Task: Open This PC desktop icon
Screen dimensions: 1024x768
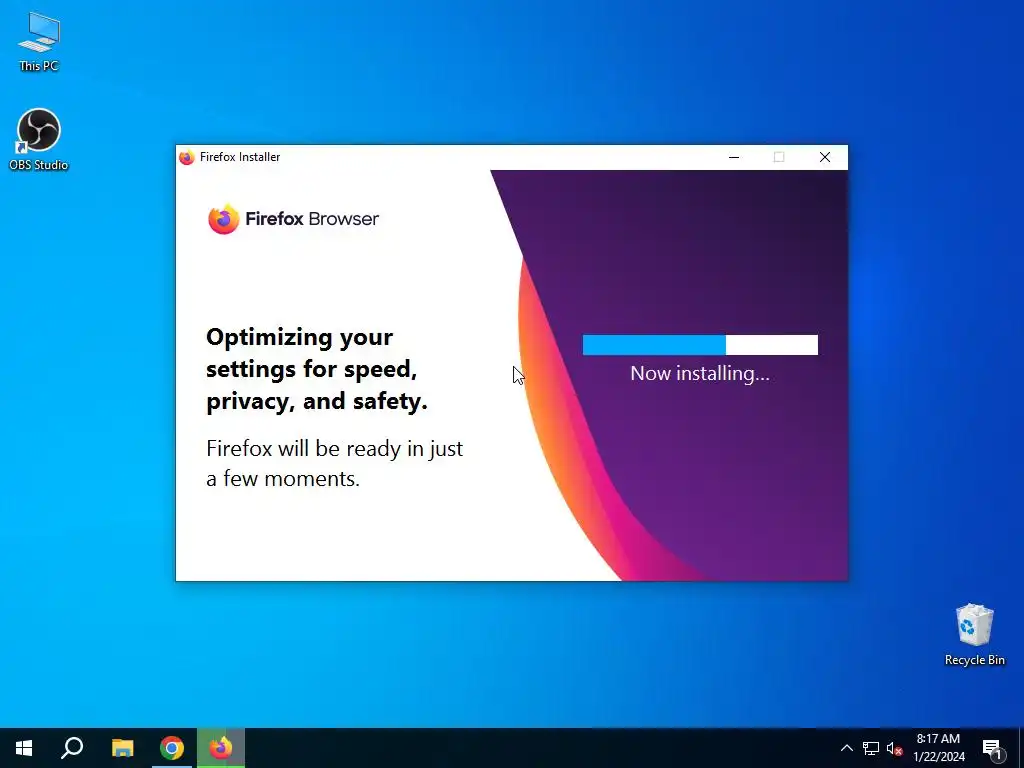Action: (39, 42)
